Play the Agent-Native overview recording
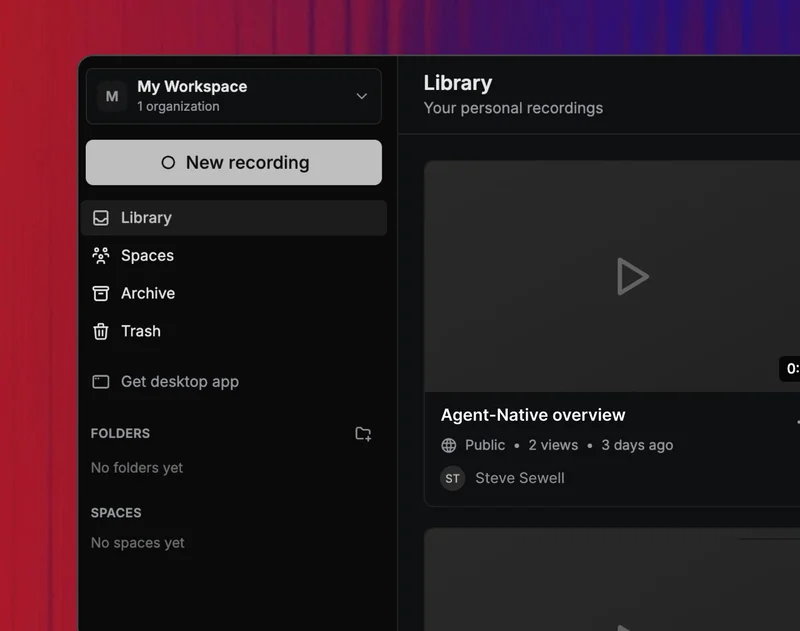Viewport: 800px width, 631px height. point(632,276)
